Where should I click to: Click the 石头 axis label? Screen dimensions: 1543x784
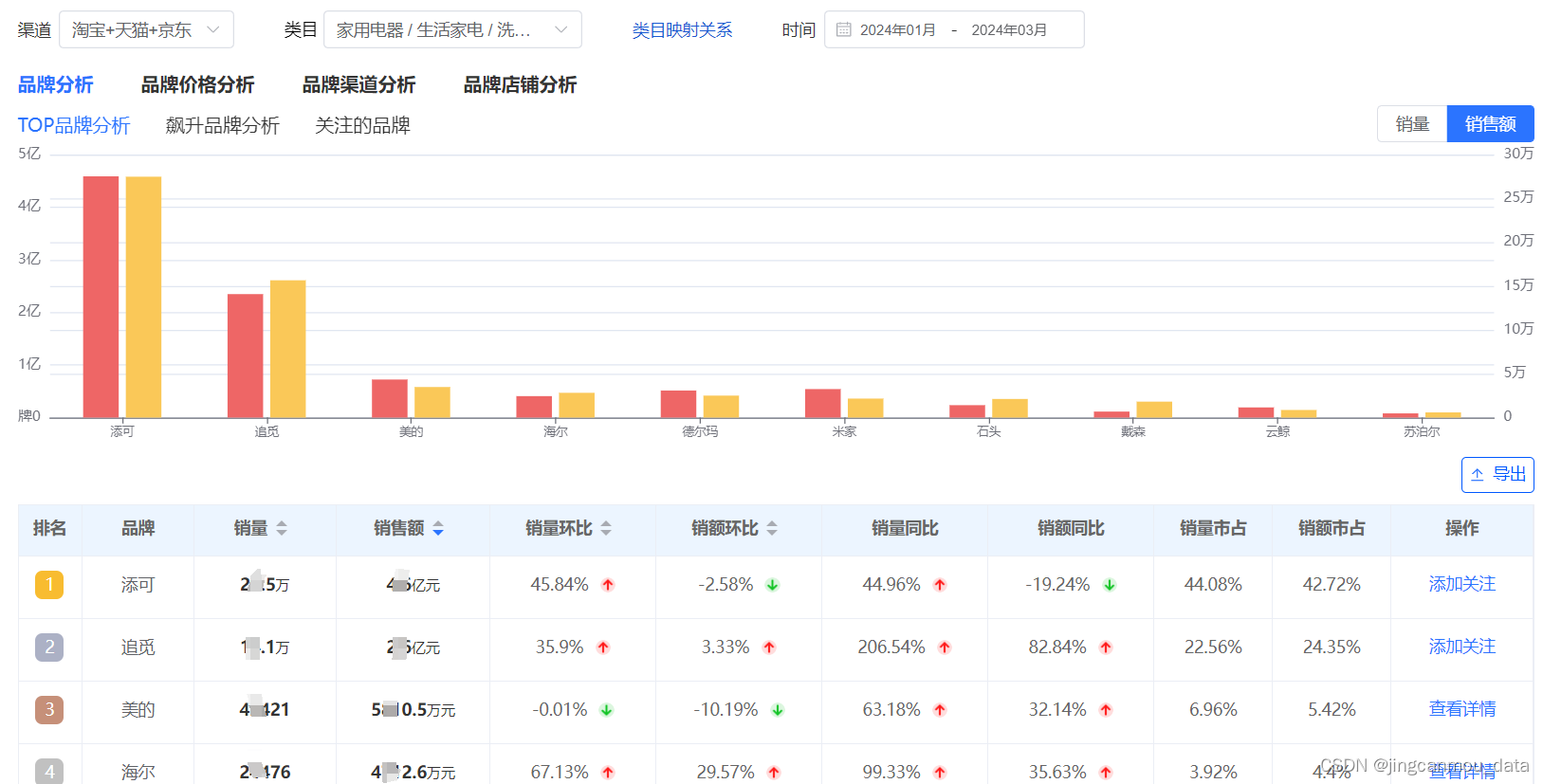(x=988, y=431)
